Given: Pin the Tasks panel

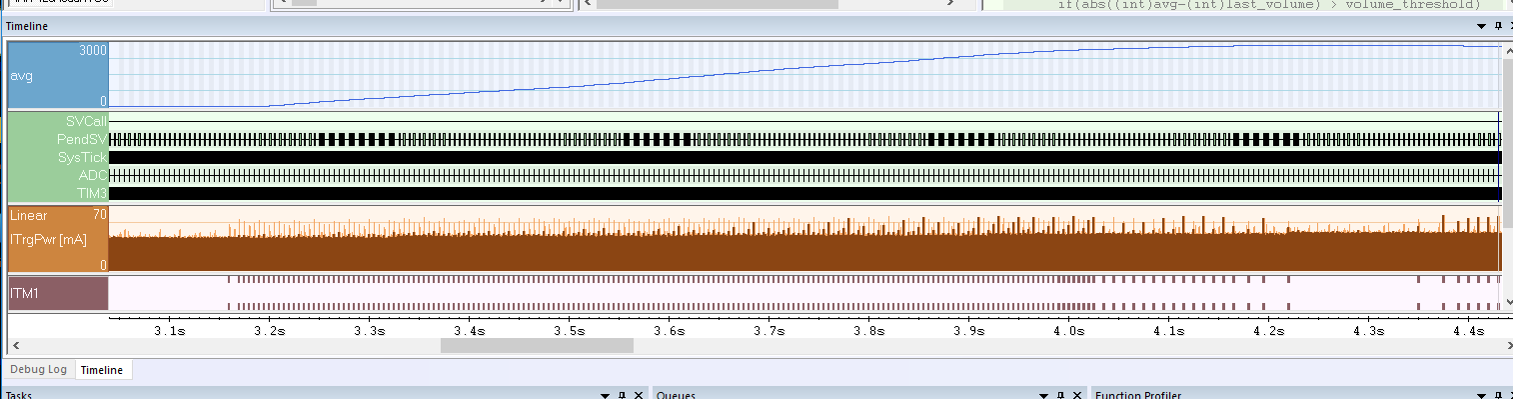Looking at the screenshot, I should point(622,395).
